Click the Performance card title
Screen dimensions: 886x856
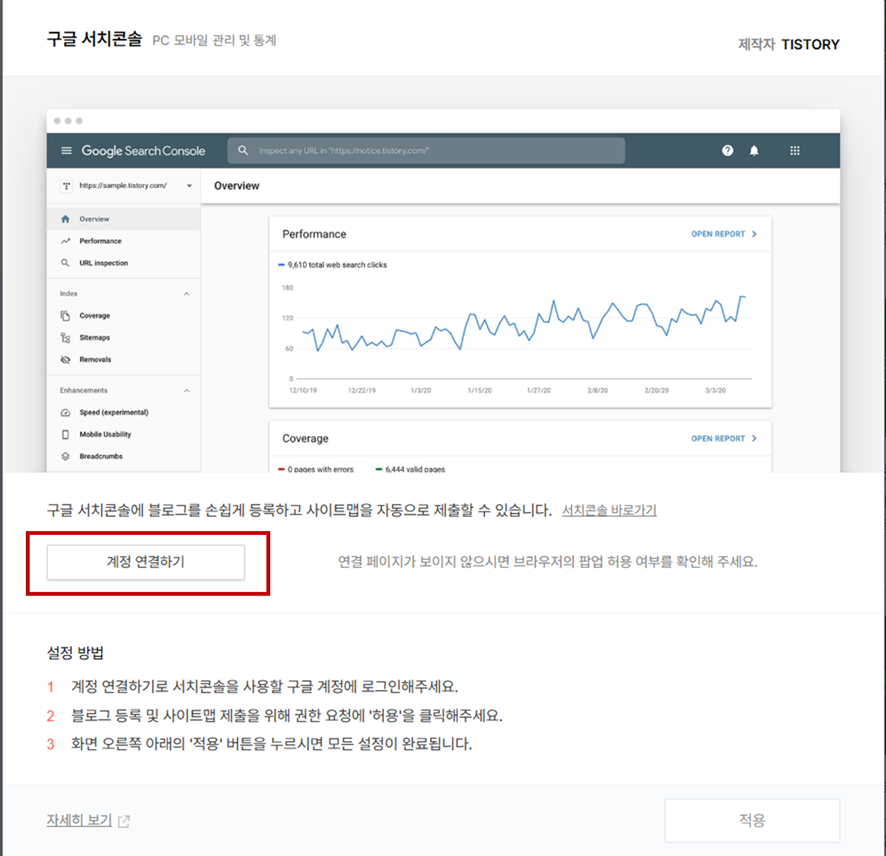coord(314,234)
